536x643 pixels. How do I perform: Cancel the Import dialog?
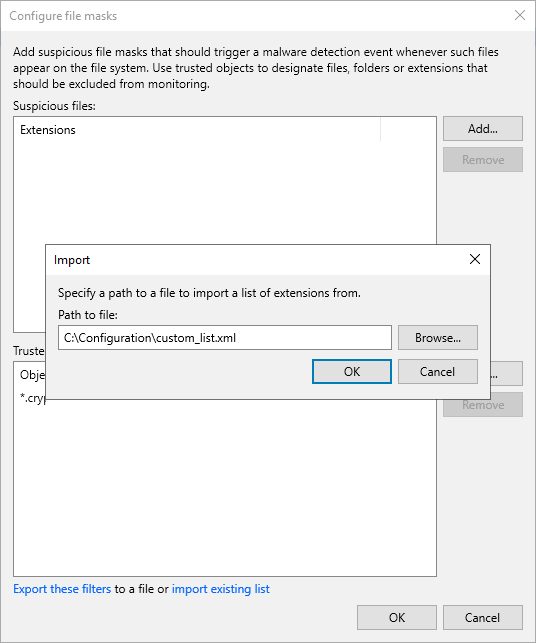click(438, 372)
